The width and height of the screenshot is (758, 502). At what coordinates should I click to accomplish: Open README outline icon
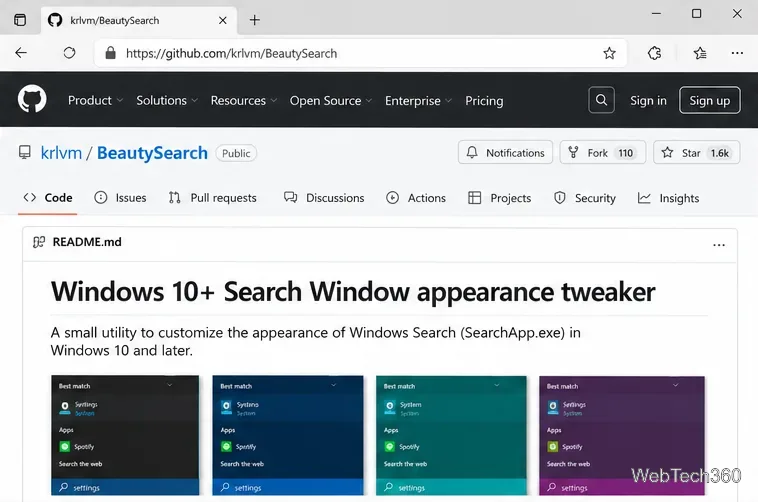pyautogui.click(x=39, y=242)
